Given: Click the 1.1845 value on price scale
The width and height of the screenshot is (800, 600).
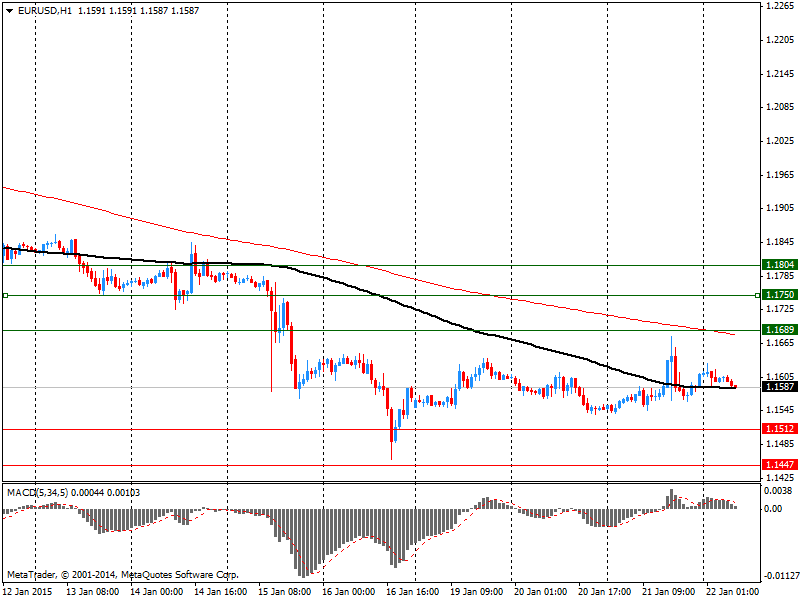Looking at the screenshot, I should (x=781, y=242).
